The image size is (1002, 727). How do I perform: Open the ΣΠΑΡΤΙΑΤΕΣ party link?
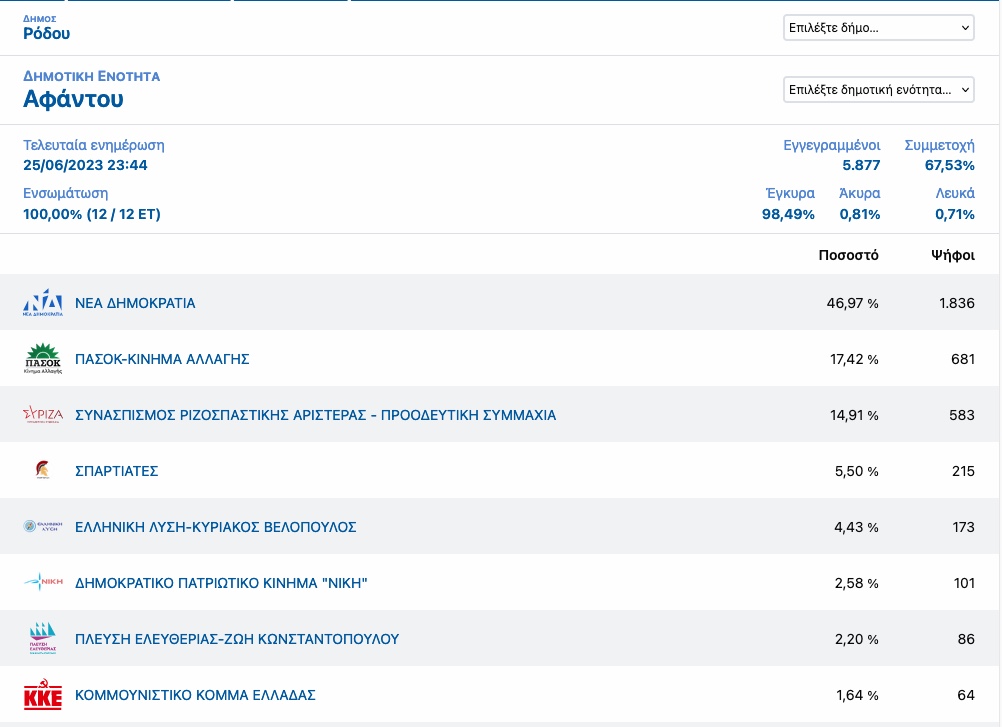(116, 471)
